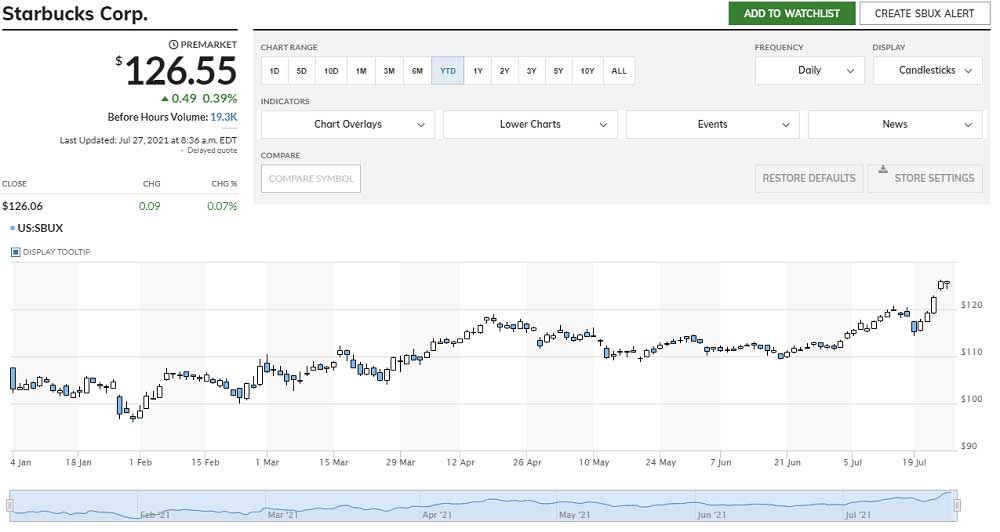The width and height of the screenshot is (1000, 532).
Task: Click the 0.07% change percent value
Action: tap(222, 206)
